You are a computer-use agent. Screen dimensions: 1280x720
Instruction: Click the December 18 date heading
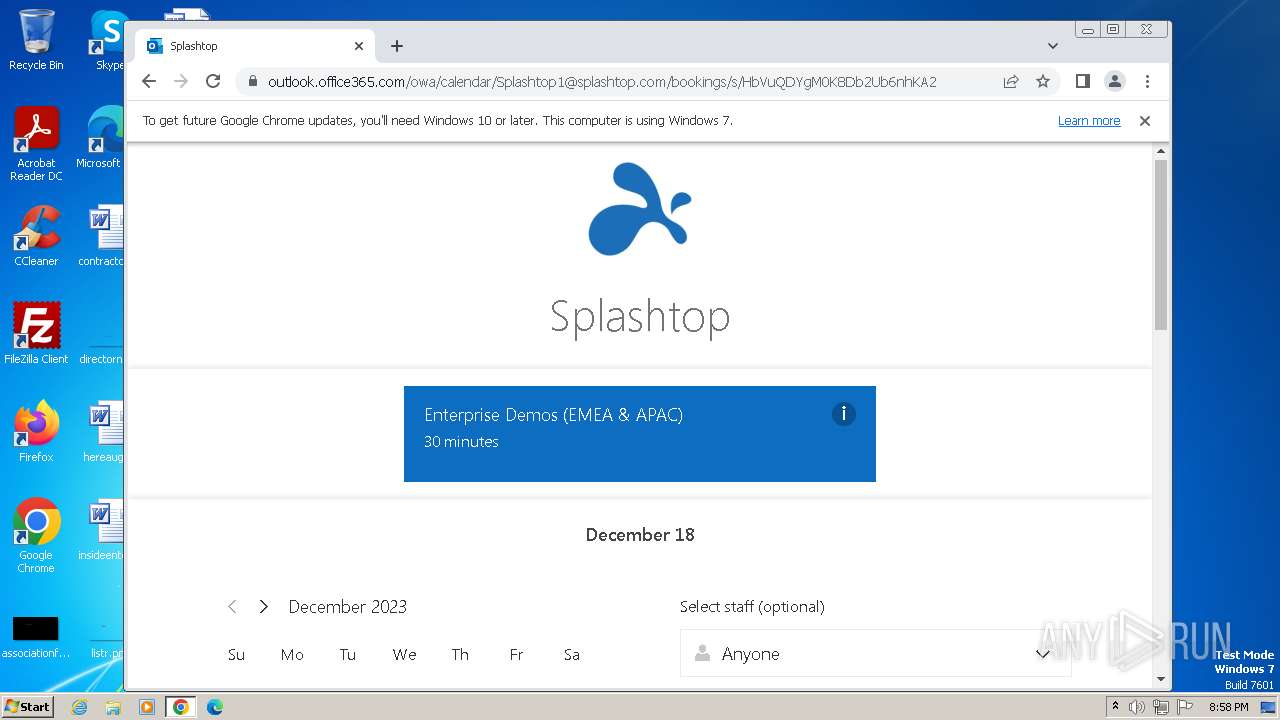point(640,534)
